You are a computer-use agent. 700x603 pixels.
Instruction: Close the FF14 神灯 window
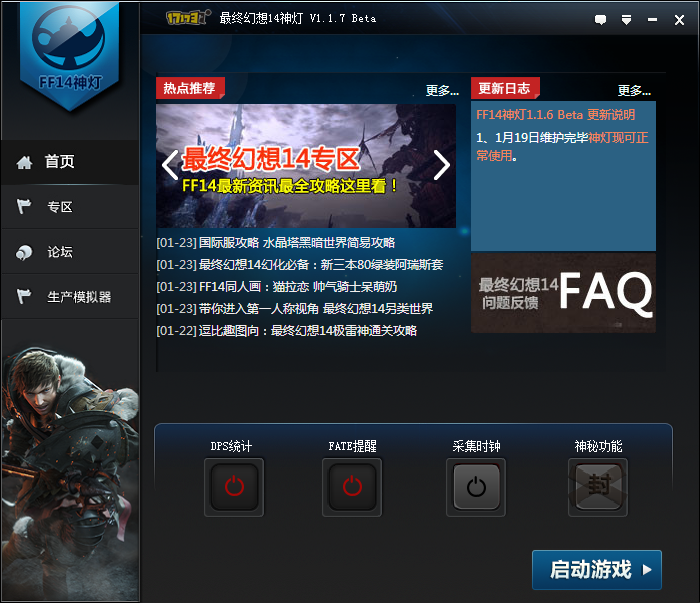(679, 20)
